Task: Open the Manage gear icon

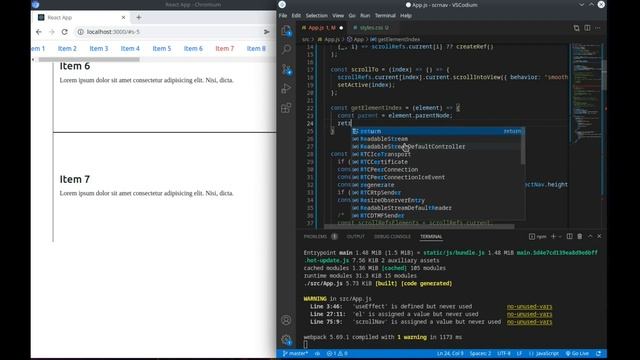Action: 287,339
